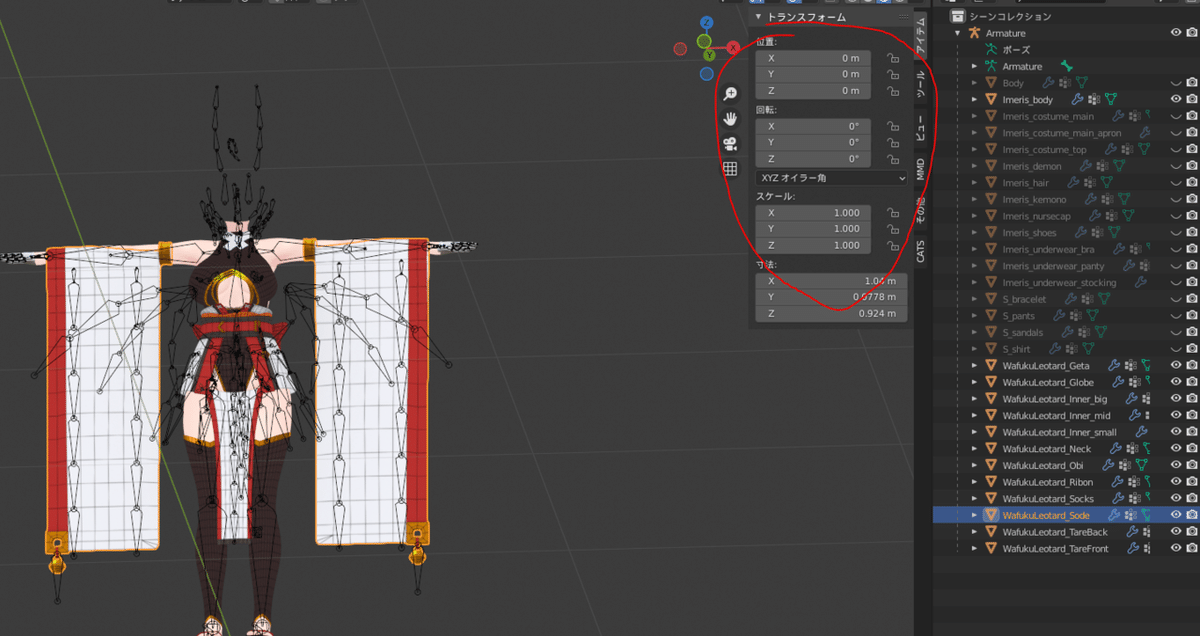Open the ビュー sidebar tab
Image resolution: width=1200 pixels, height=636 pixels.
point(921,126)
